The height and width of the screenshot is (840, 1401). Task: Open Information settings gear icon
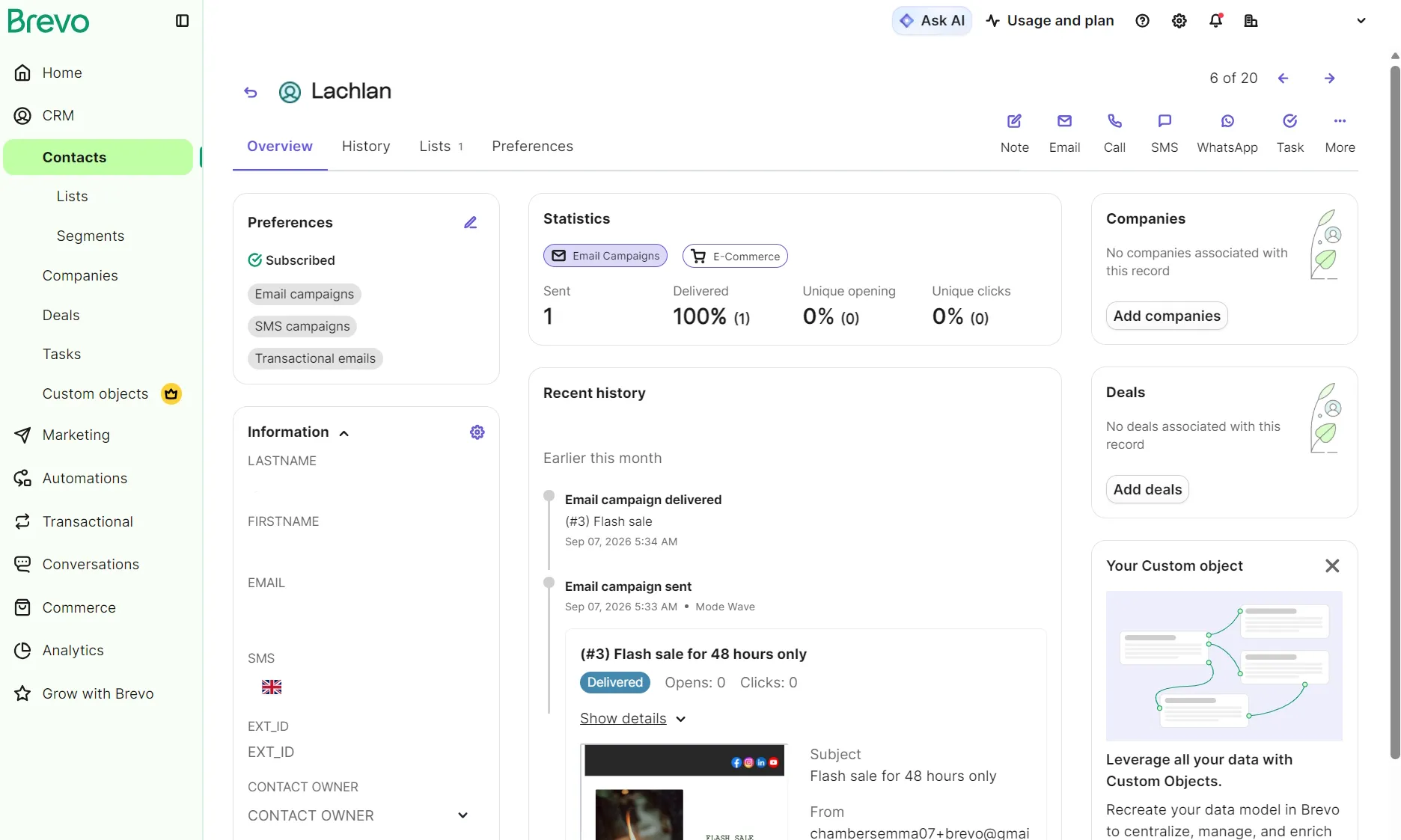pos(477,432)
